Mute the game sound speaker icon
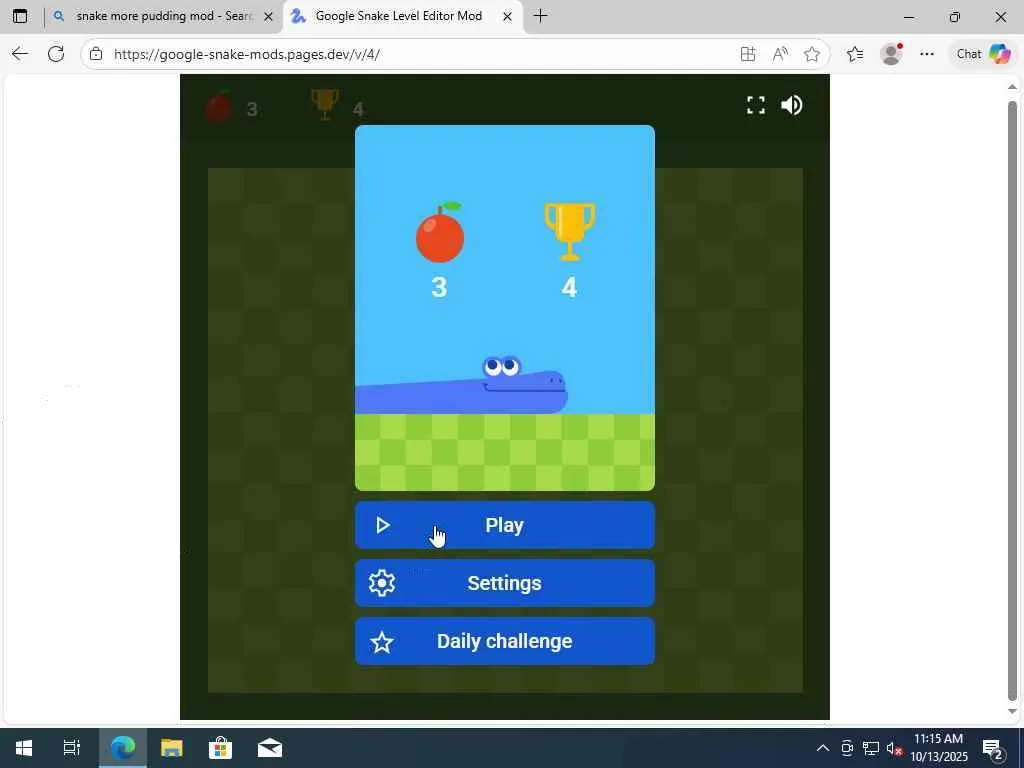 (792, 105)
